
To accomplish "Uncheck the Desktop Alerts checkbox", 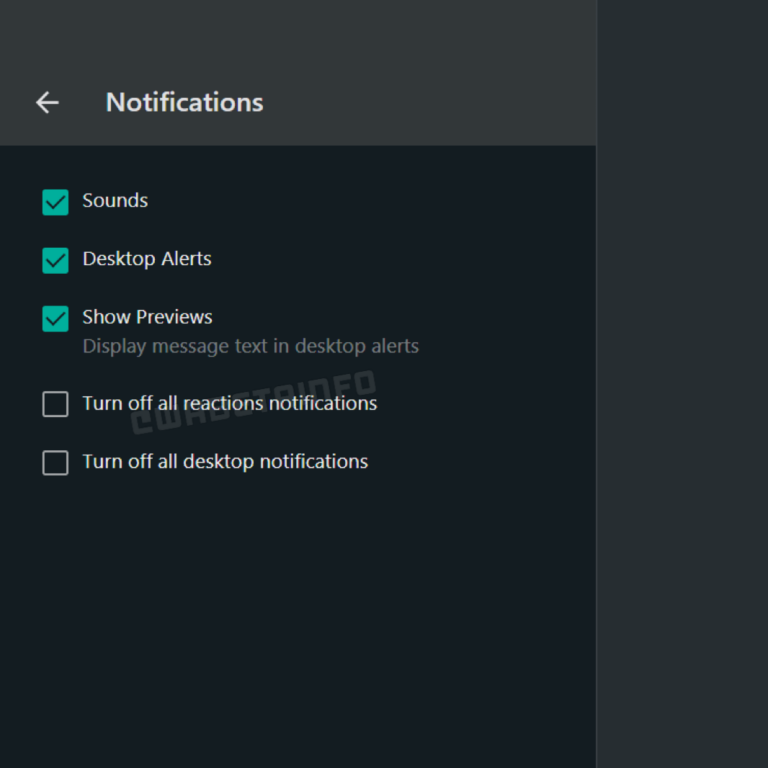I will (x=55, y=260).
